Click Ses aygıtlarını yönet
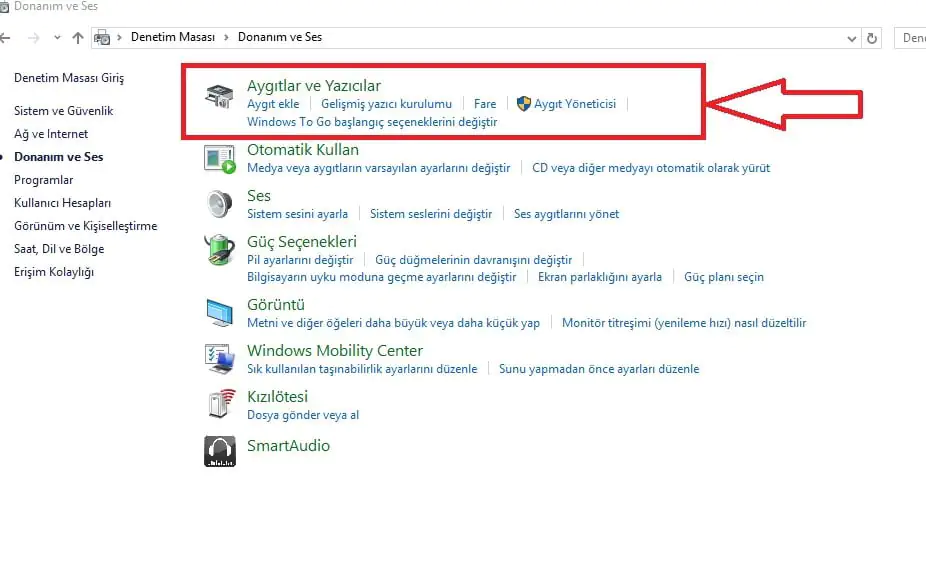Screen dimensions: 926x565 (566, 214)
